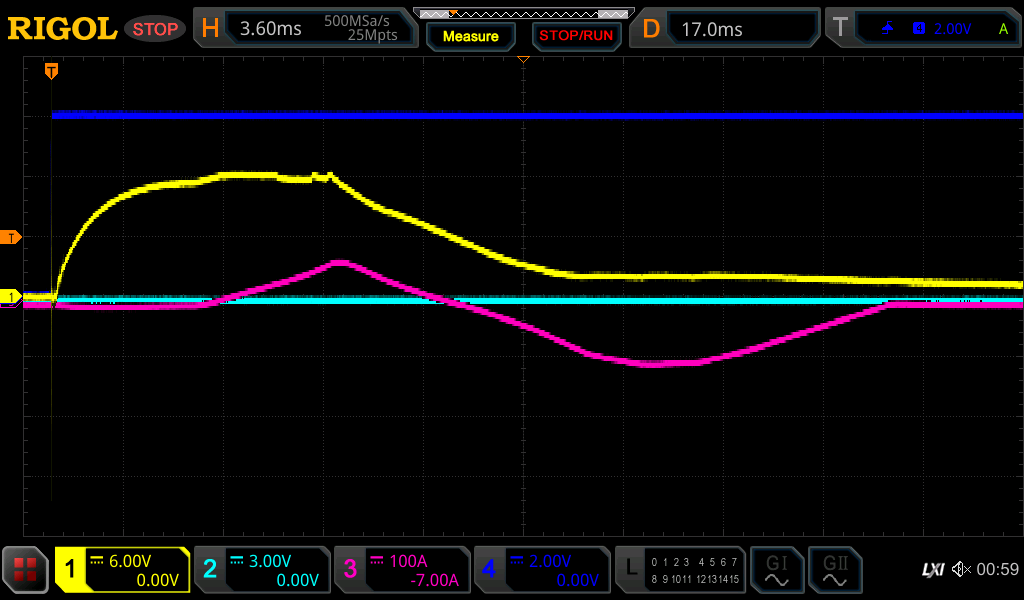Viewport: 1024px width, 600px height.
Task: Toggle channel 3 with 100A scale
Action: (x=402, y=570)
